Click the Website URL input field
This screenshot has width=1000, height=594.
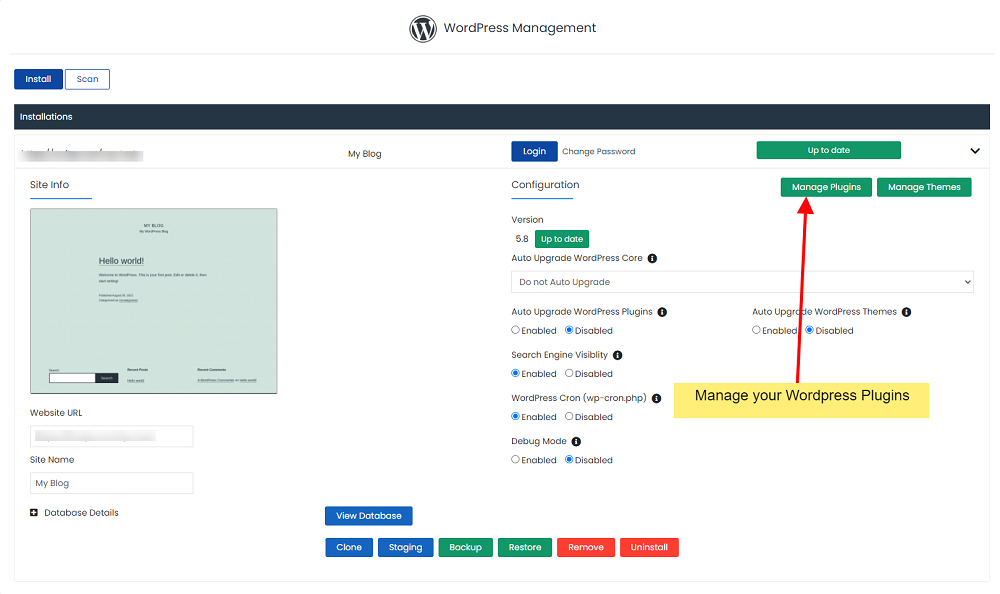(112, 436)
